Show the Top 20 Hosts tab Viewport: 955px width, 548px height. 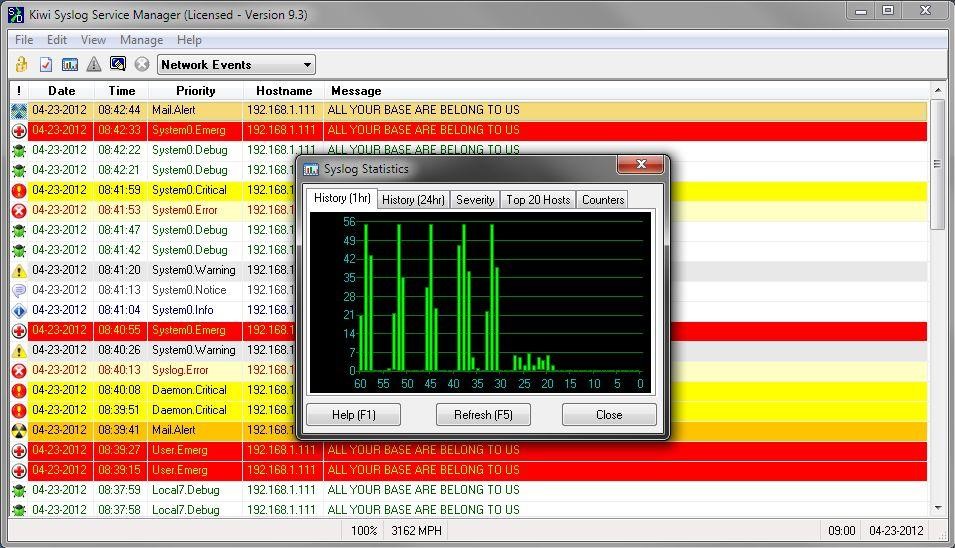[538, 200]
